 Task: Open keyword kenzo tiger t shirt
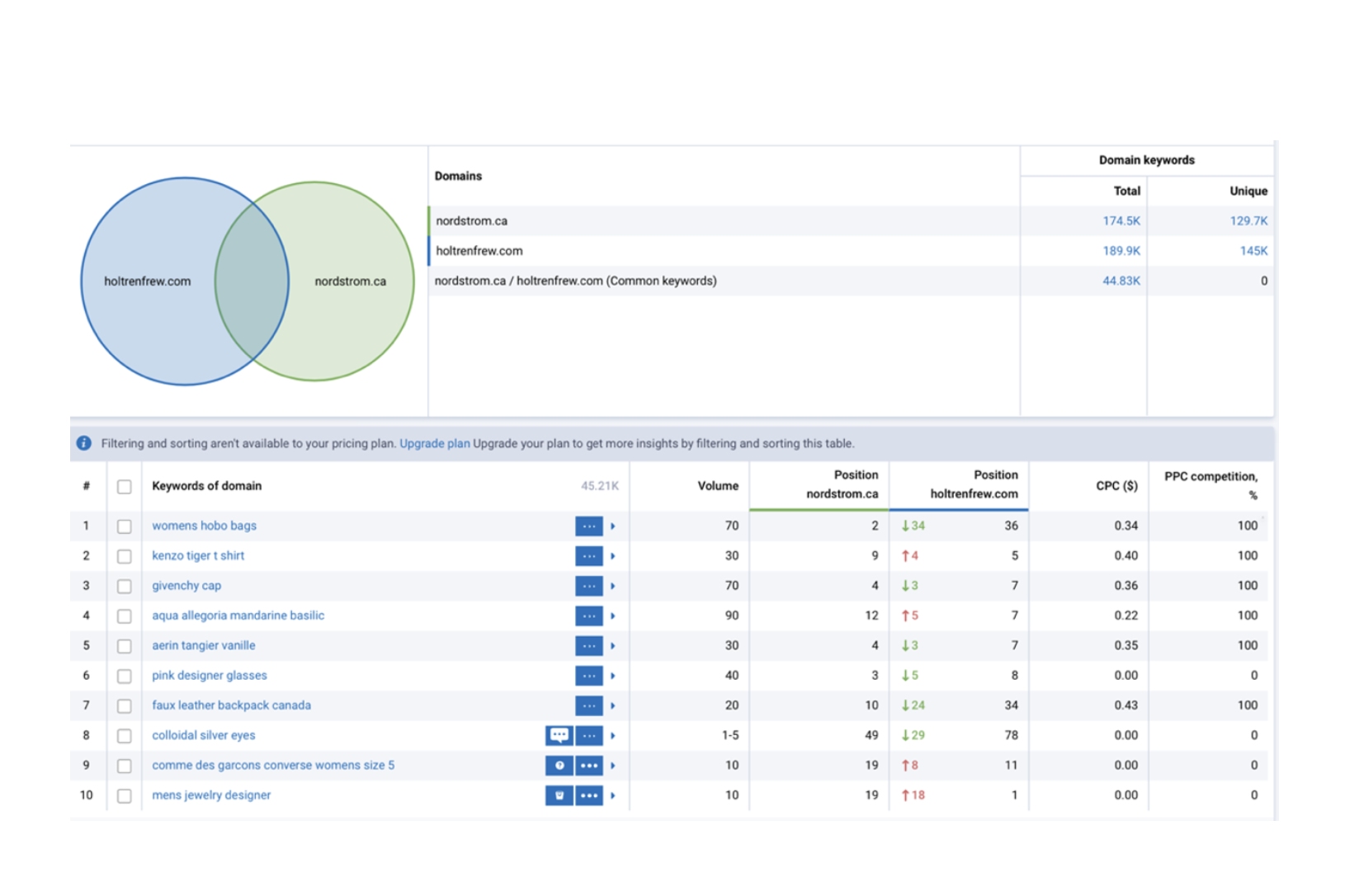point(198,555)
